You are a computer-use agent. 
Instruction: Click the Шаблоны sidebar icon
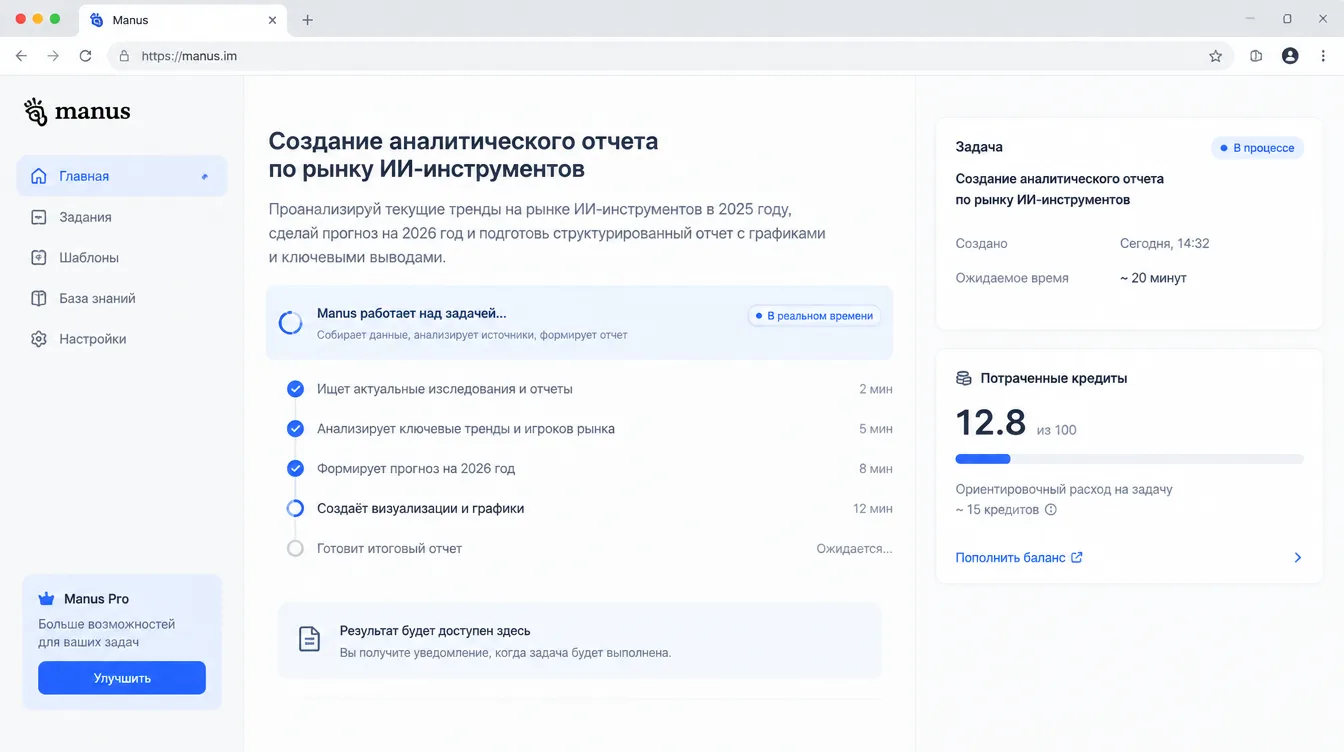pos(39,258)
